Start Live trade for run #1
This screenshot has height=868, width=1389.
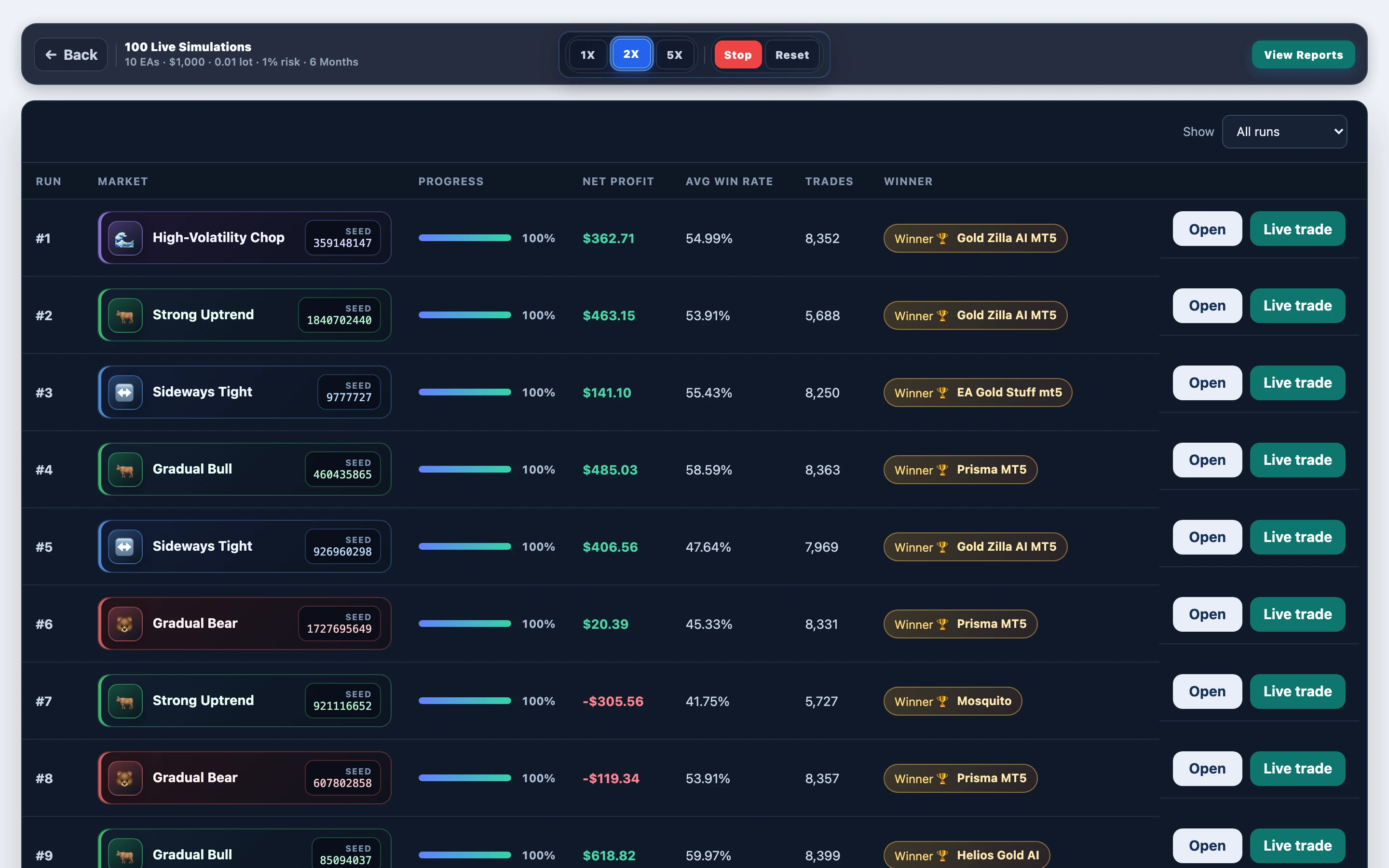click(1297, 229)
